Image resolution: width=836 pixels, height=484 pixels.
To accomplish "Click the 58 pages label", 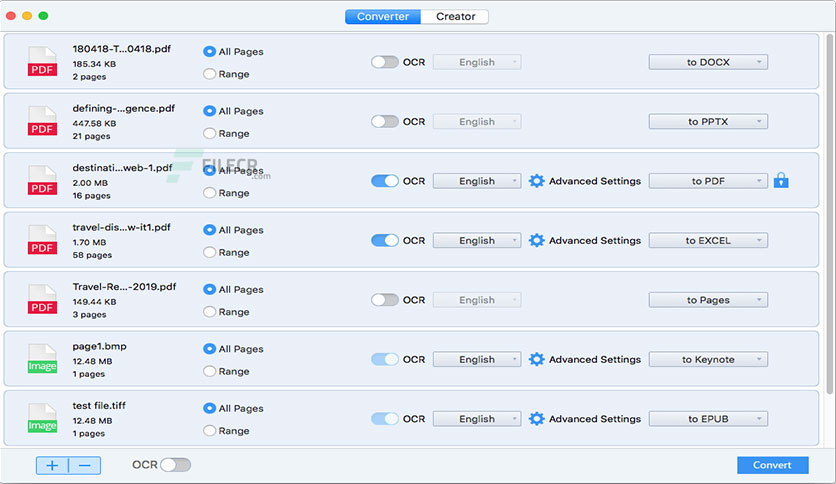I will 92,255.
